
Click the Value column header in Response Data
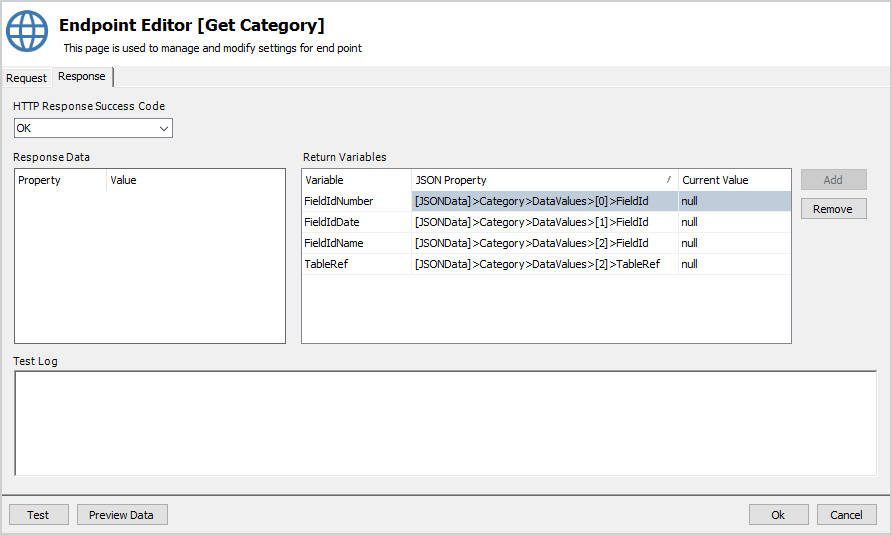196,180
